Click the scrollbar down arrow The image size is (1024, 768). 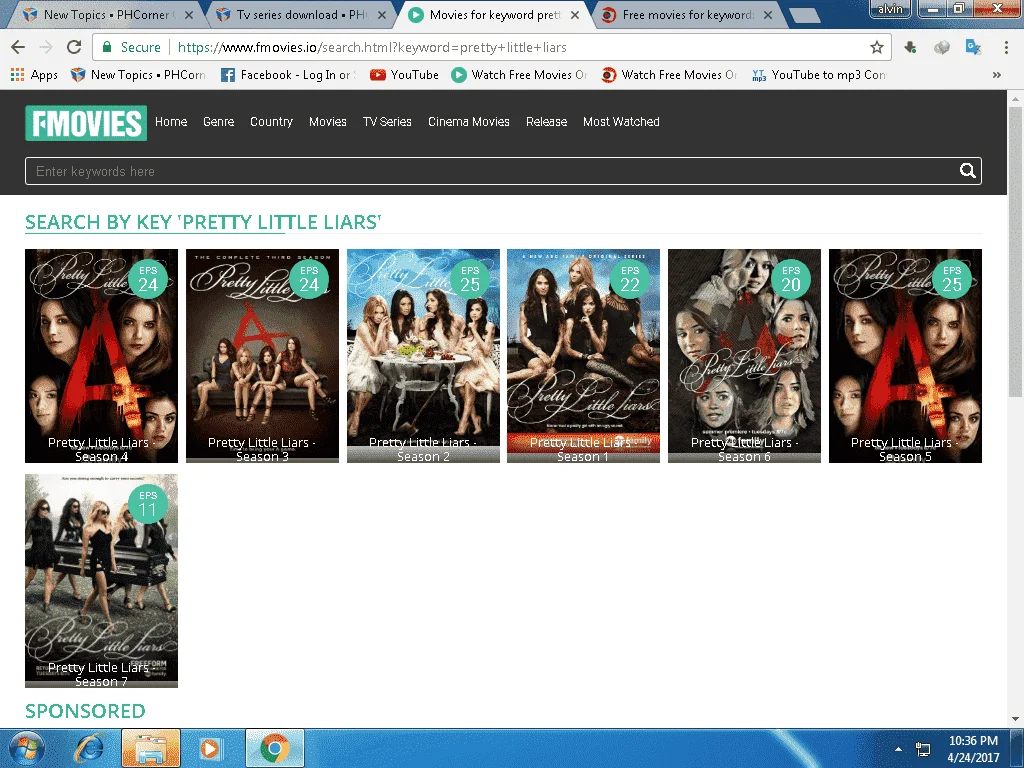click(1015, 719)
